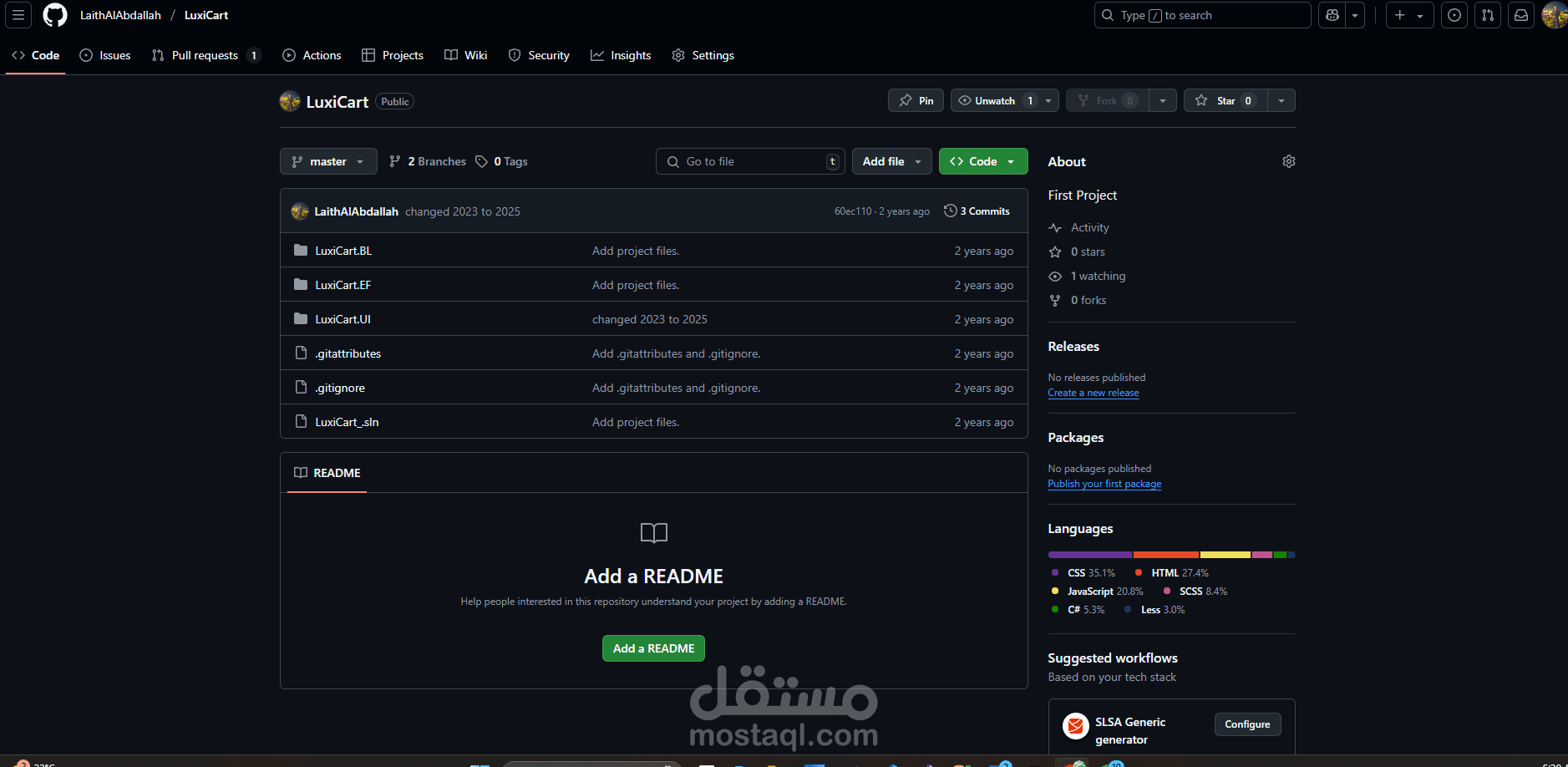This screenshot has height=767, width=1568.
Task: Follow the Create a new release link
Action: pos(1094,393)
